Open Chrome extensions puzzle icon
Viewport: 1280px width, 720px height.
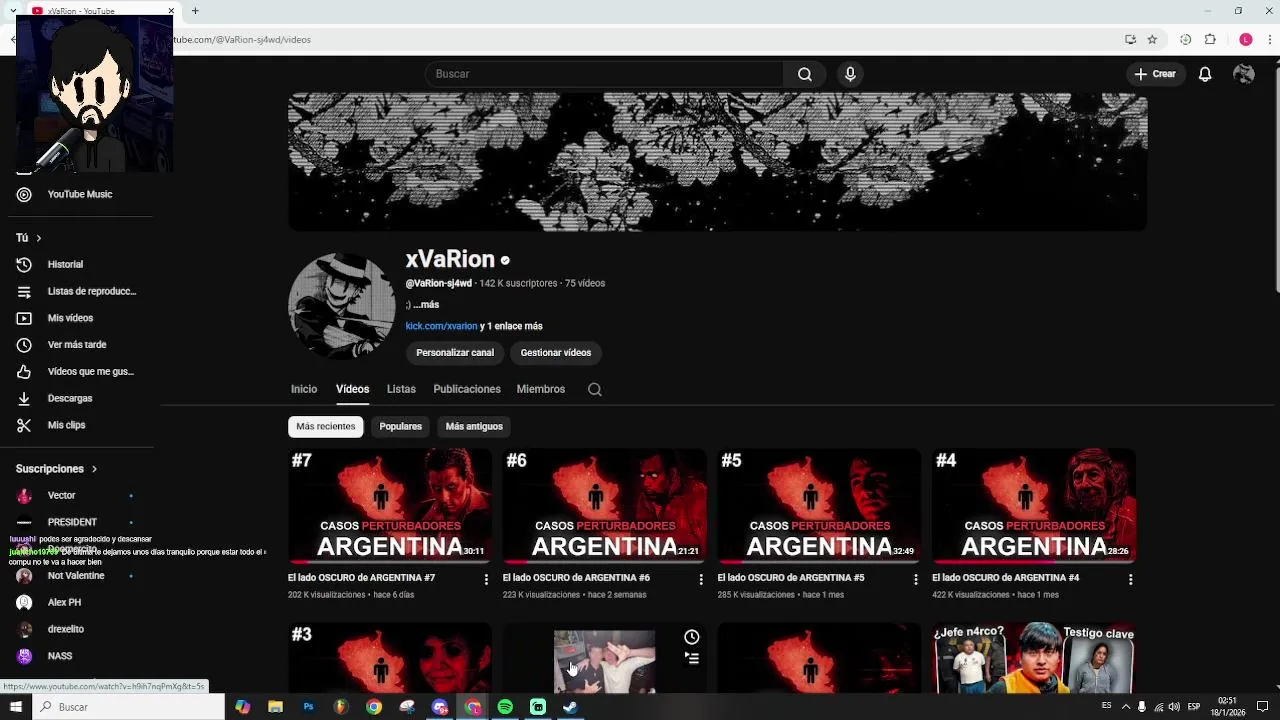[x=1210, y=39]
